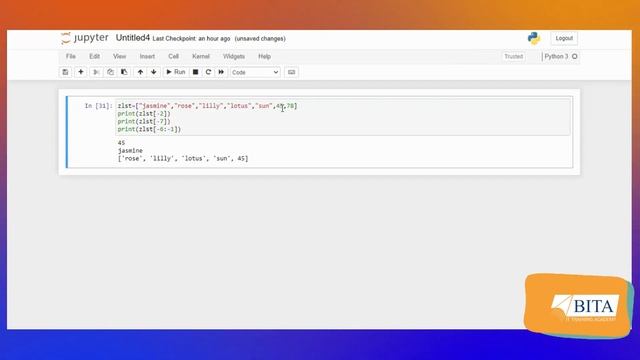This screenshot has height=360, width=640.
Task: Open the cell type Code dropdown
Action: coord(255,72)
